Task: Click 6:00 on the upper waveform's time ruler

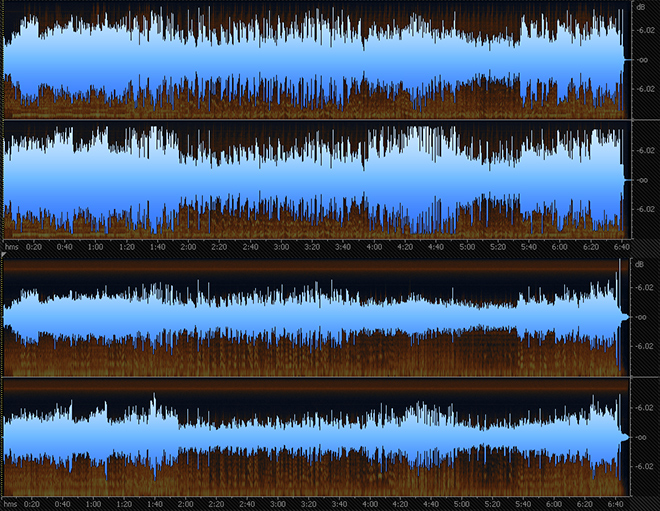Action: [559, 247]
